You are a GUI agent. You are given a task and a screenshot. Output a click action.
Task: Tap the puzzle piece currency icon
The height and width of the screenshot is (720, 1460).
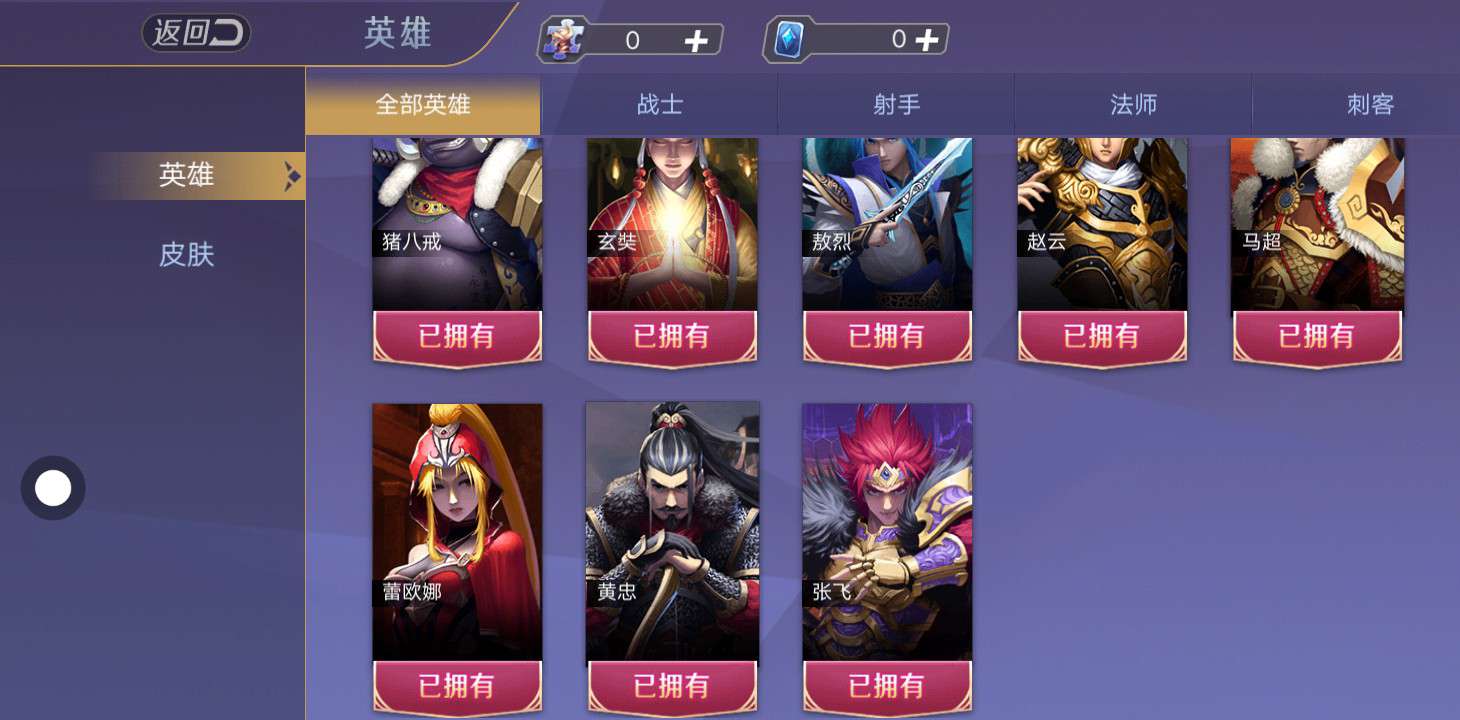pos(563,40)
